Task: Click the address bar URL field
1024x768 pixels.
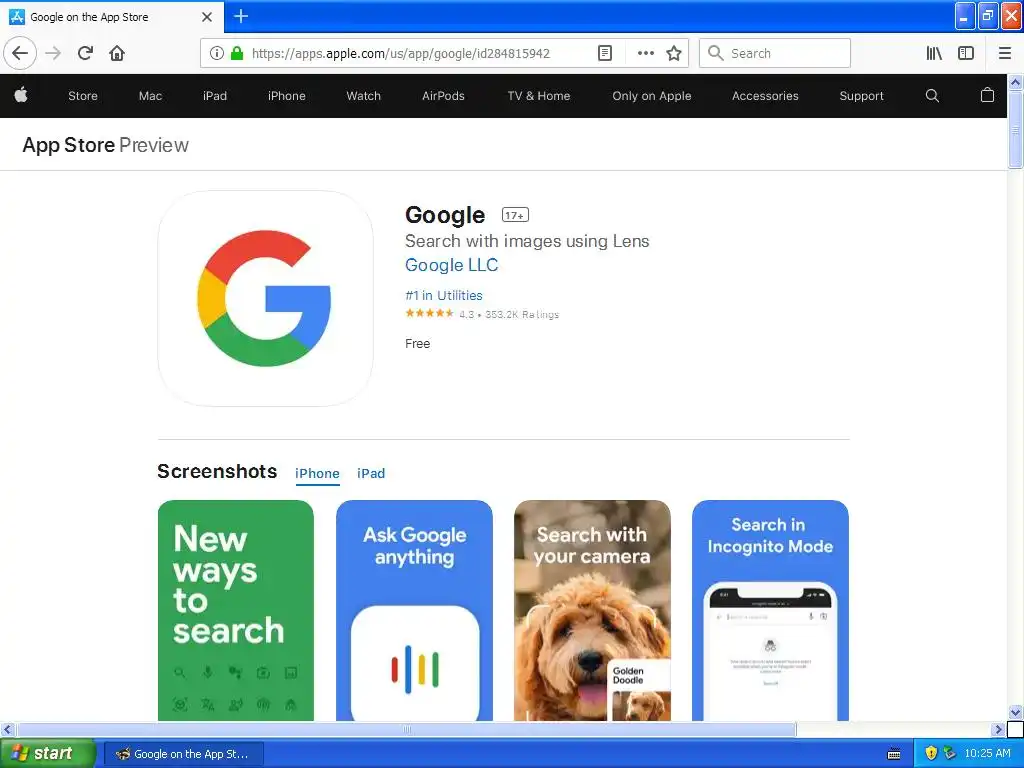Action: tap(401, 54)
